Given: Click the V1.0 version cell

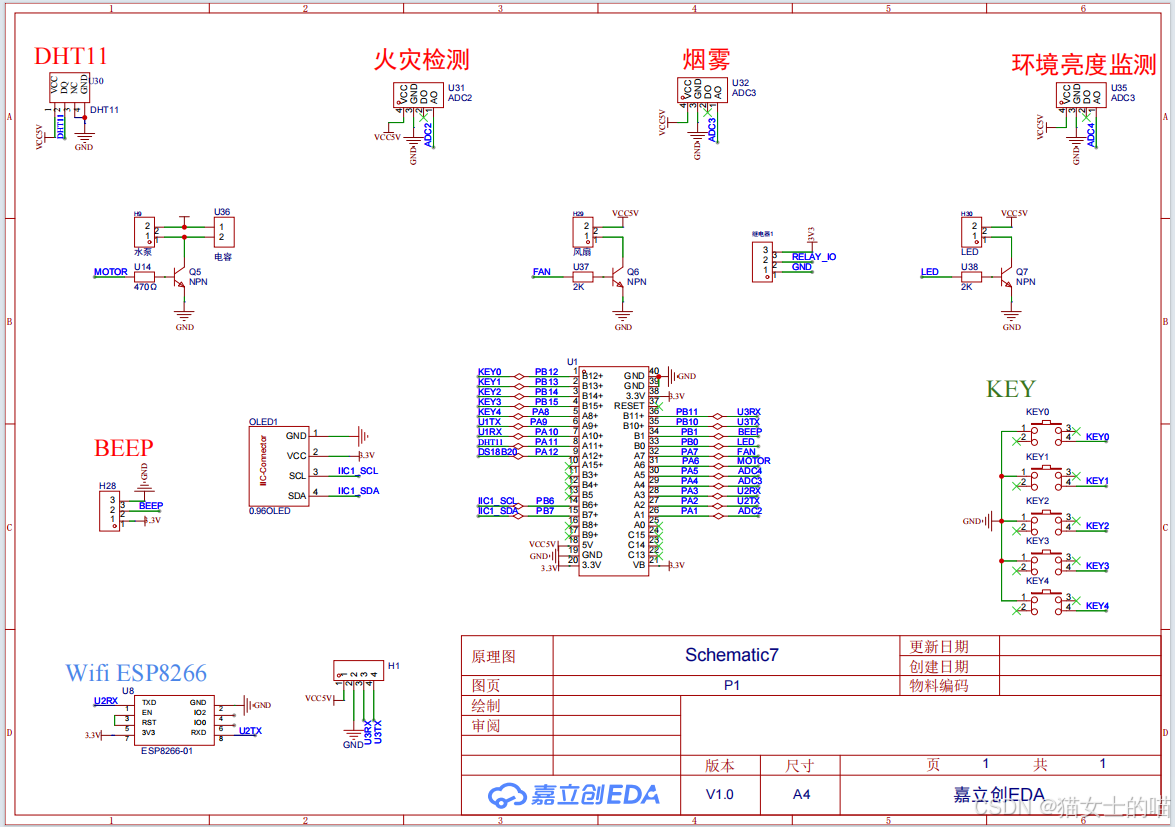Looking at the screenshot, I should pyautogui.click(x=719, y=794).
